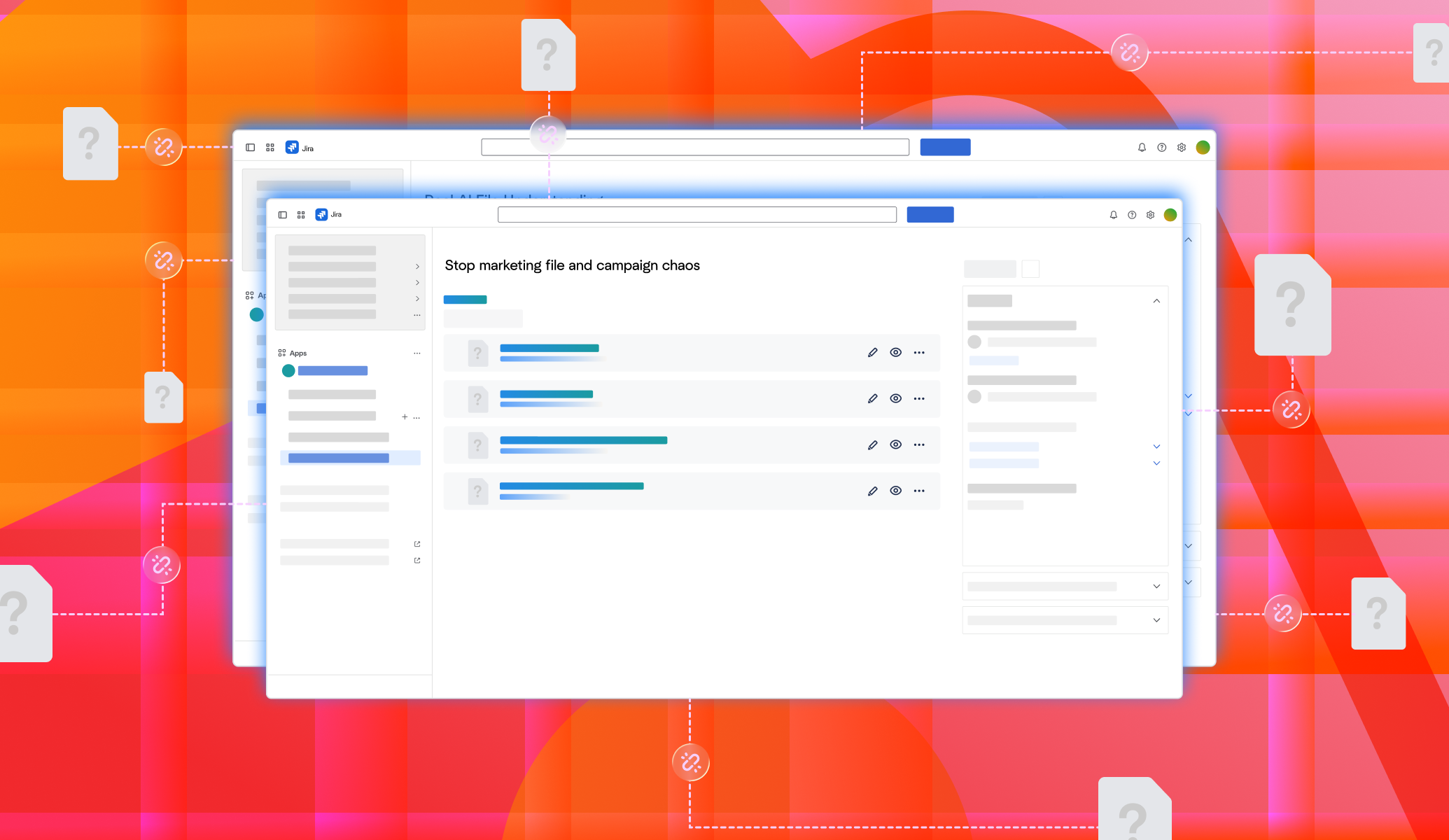The image size is (1449, 840).
Task: Open more options for fourth file row
Action: click(919, 491)
